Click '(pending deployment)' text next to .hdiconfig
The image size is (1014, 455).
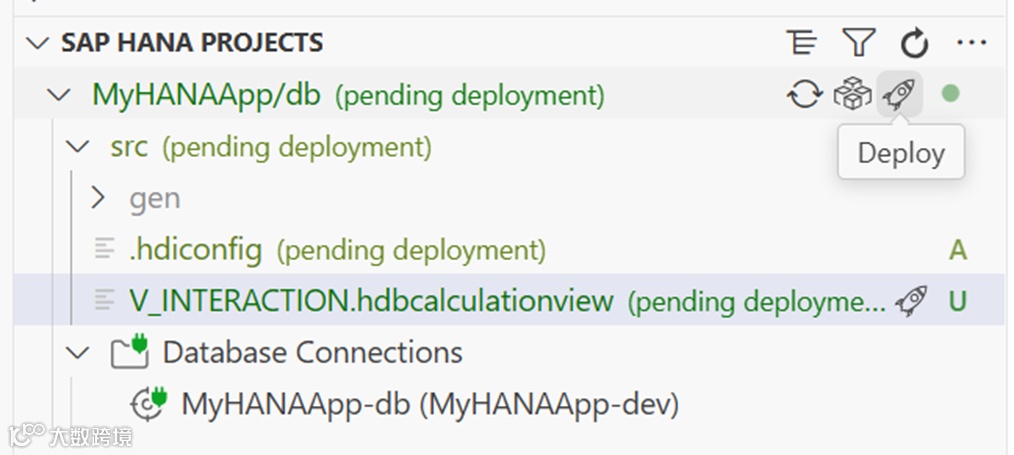411,250
